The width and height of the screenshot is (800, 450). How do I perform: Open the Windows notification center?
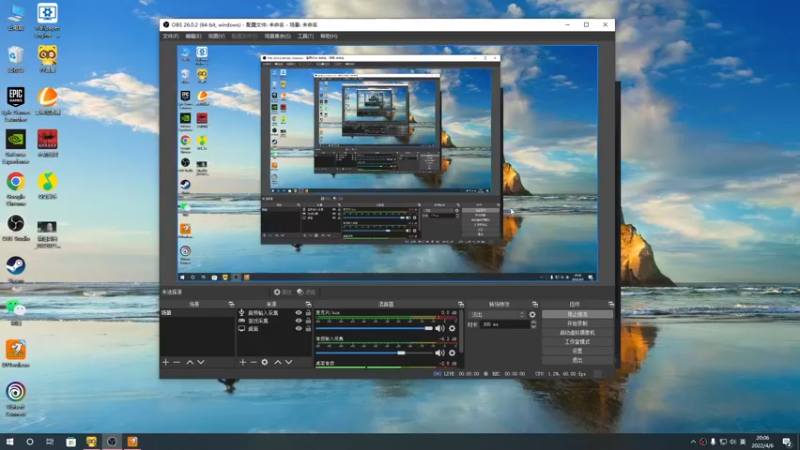(787, 442)
